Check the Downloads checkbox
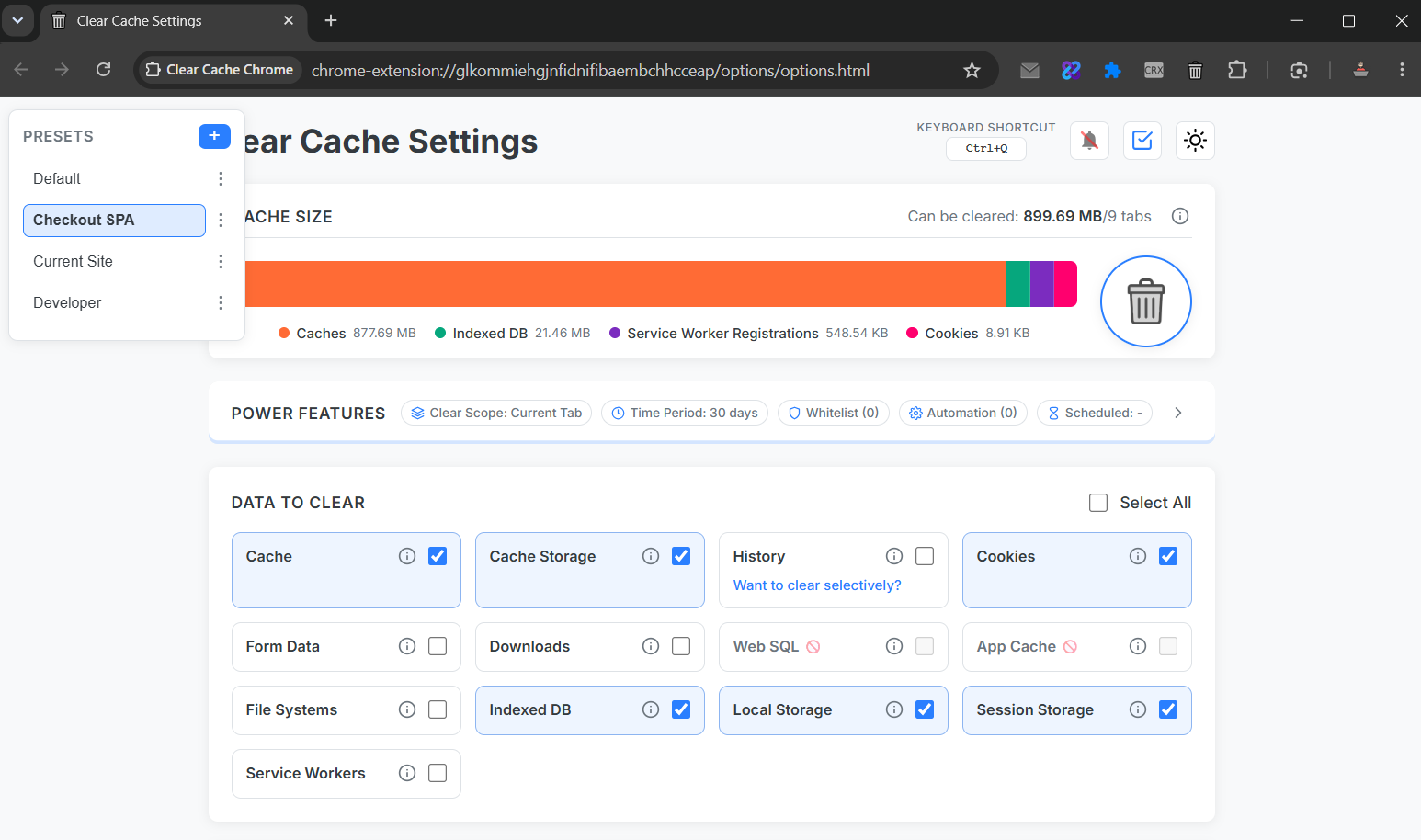1421x840 pixels. pyautogui.click(x=681, y=646)
